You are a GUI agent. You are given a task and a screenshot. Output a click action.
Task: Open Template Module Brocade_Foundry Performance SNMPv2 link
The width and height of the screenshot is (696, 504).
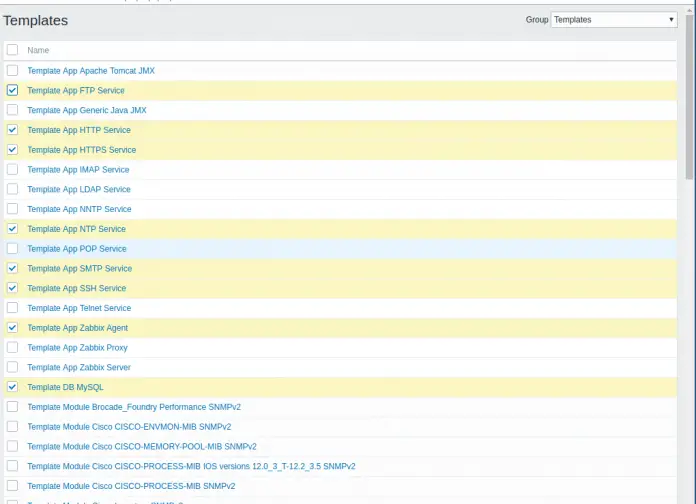[x=133, y=407]
